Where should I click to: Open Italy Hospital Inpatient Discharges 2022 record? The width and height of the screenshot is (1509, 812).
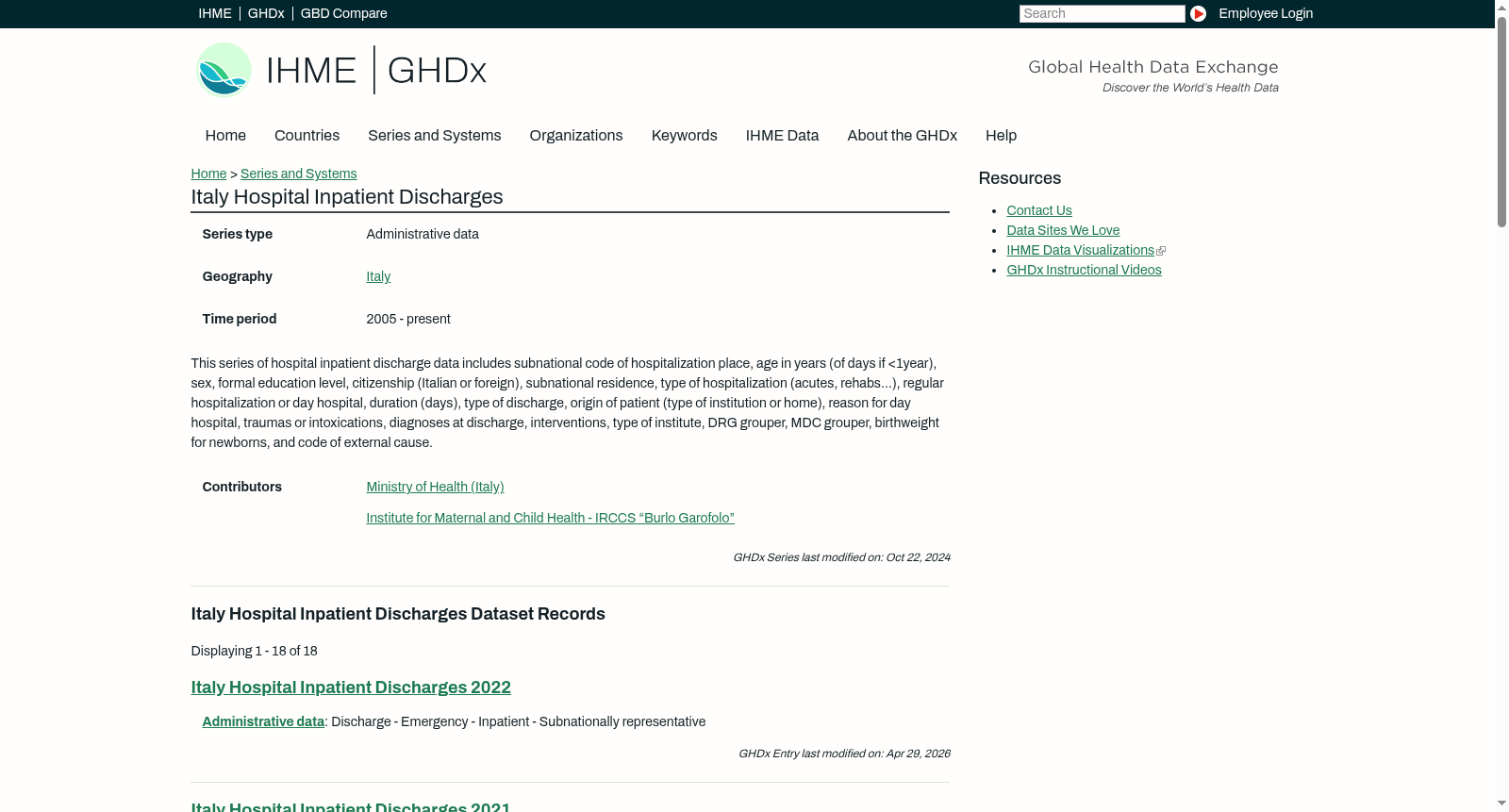351,688
